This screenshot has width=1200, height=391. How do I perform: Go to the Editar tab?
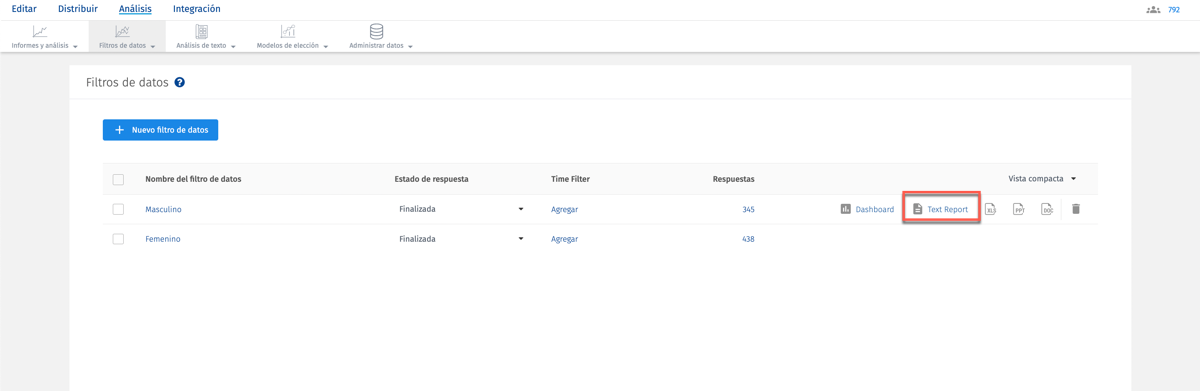[24, 9]
